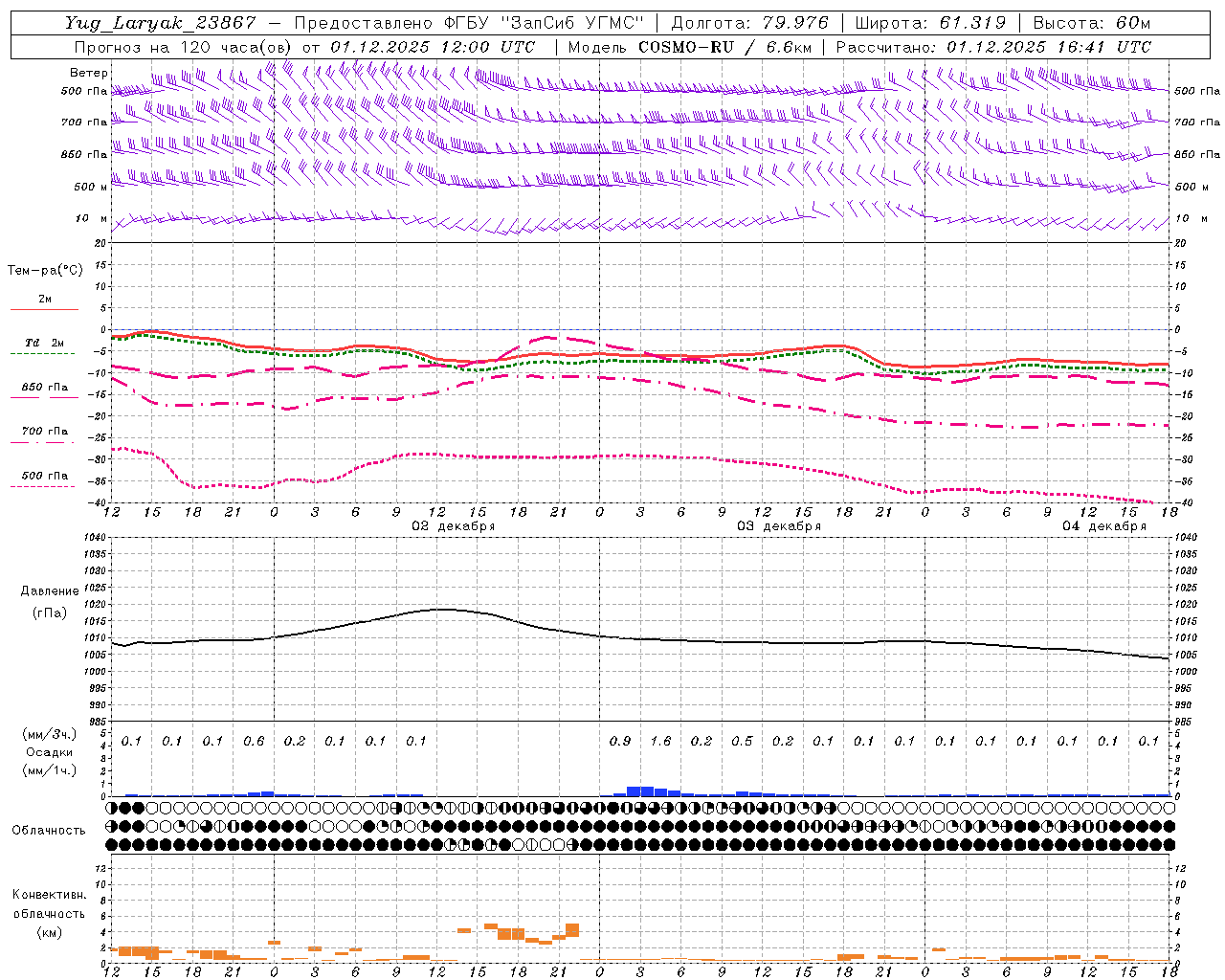Click the Ветер panel label

click(88, 73)
